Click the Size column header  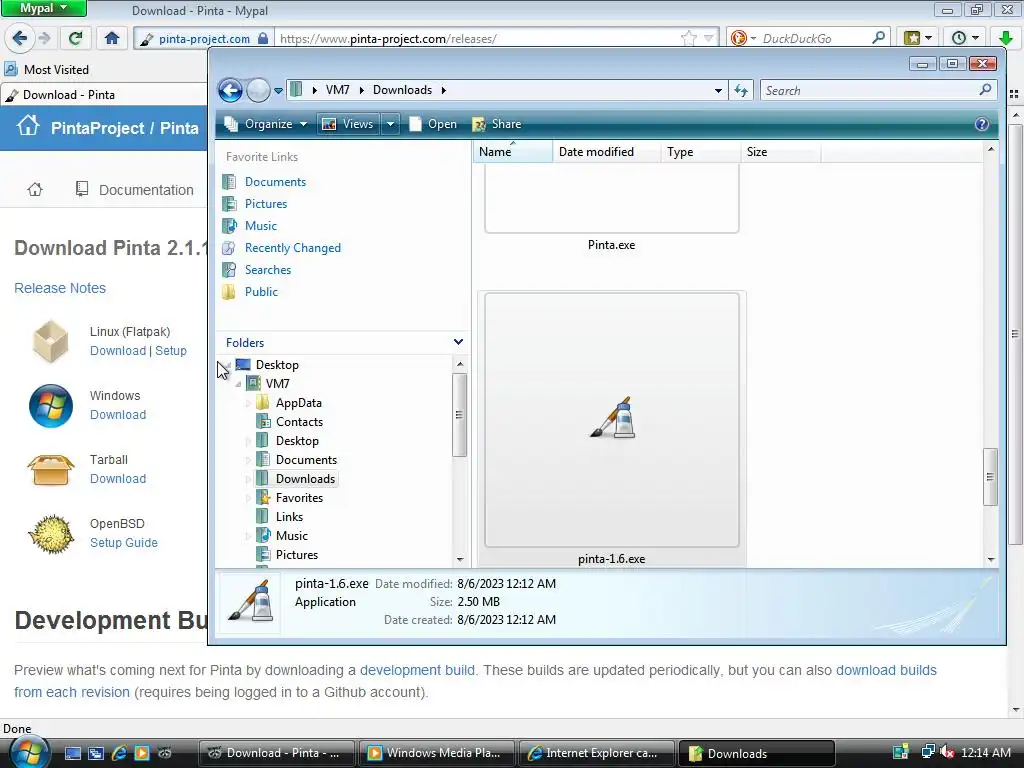780,152
